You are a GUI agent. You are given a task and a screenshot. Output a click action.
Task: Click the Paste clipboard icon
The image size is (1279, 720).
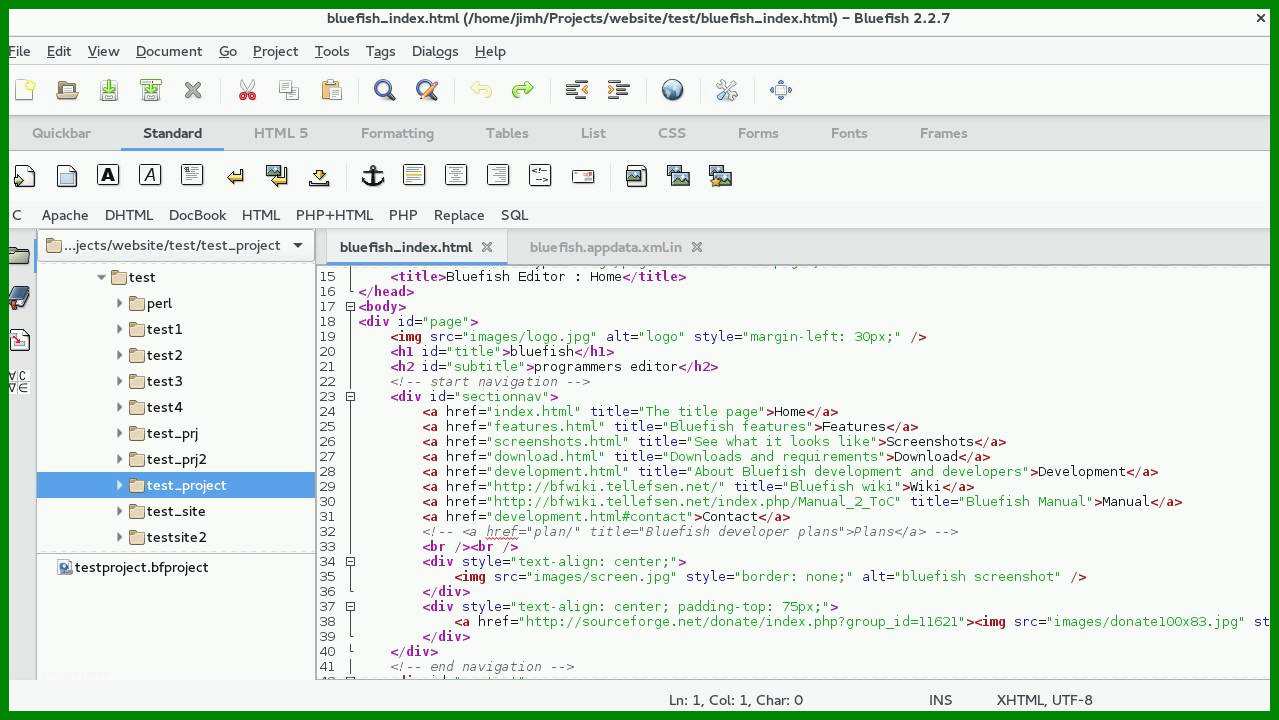331,90
